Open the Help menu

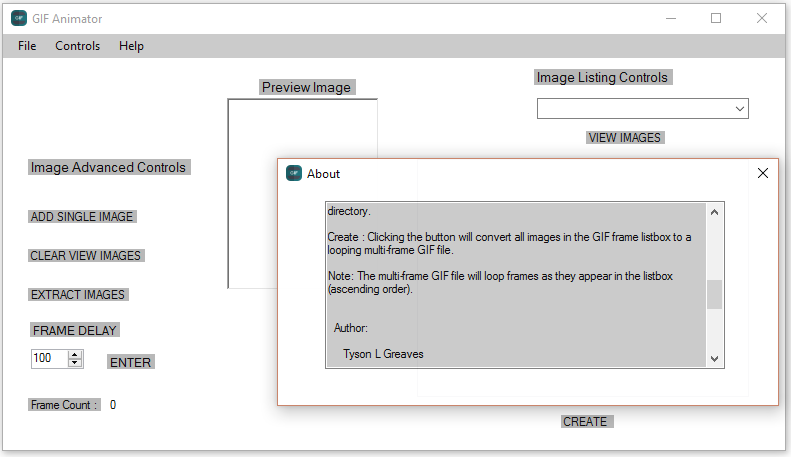pos(131,46)
